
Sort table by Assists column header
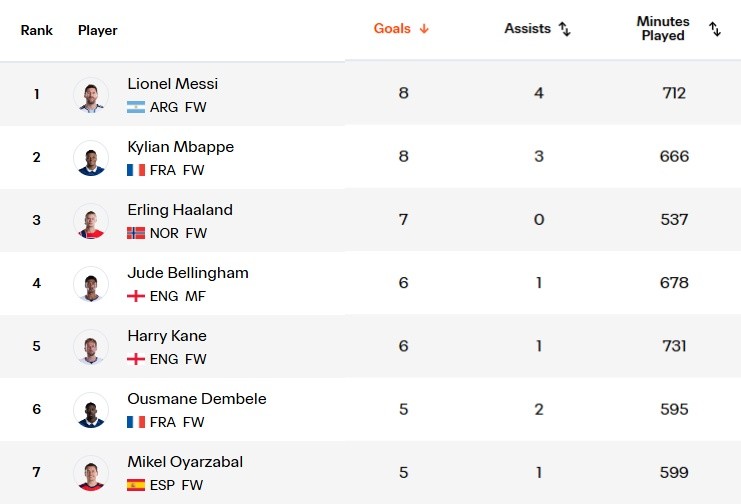click(527, 29)
